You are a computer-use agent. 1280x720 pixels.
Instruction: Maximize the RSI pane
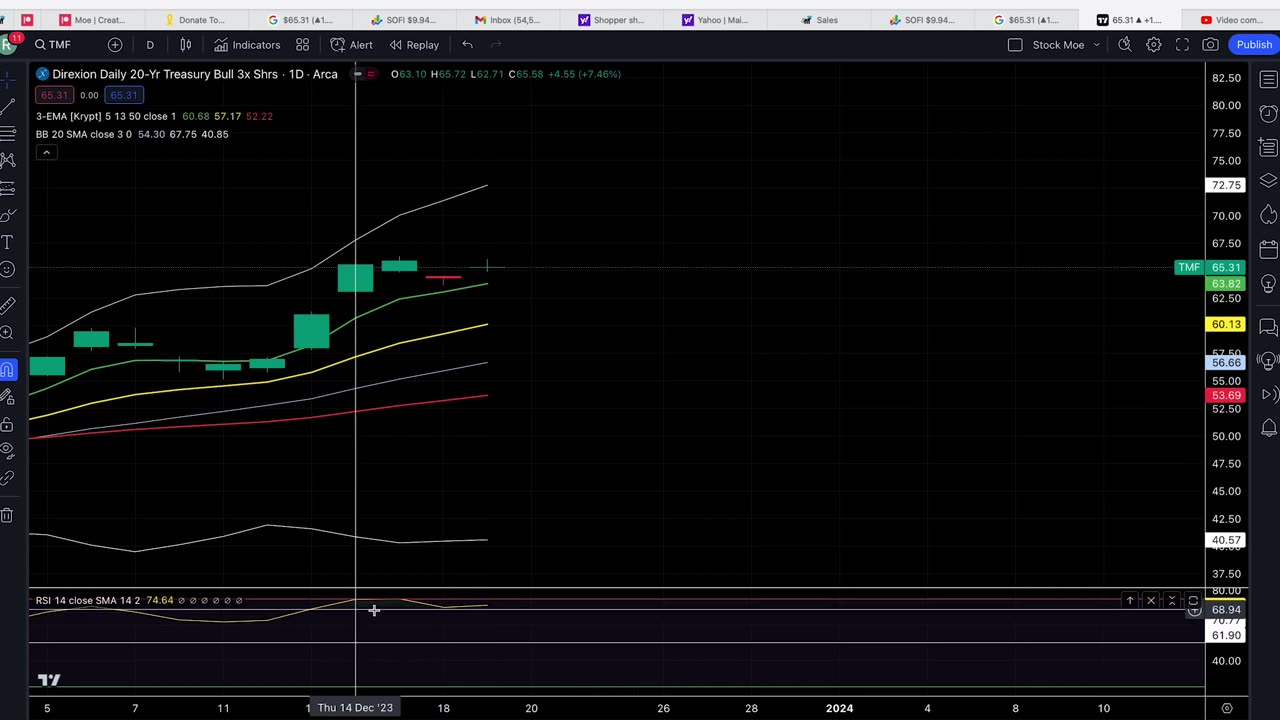click(x=1193, y=601)
